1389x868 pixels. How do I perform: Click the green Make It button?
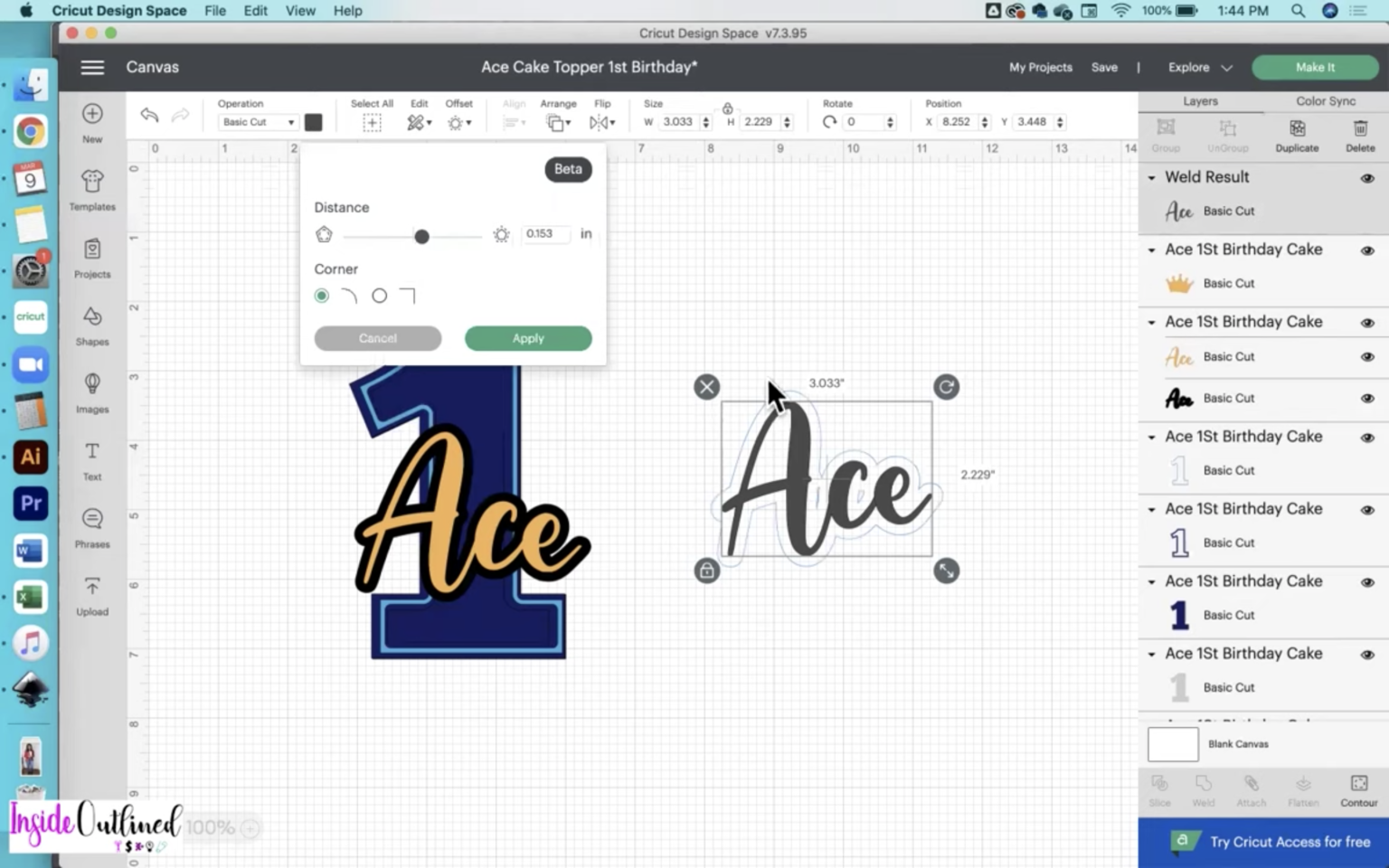pos(1315,68)
